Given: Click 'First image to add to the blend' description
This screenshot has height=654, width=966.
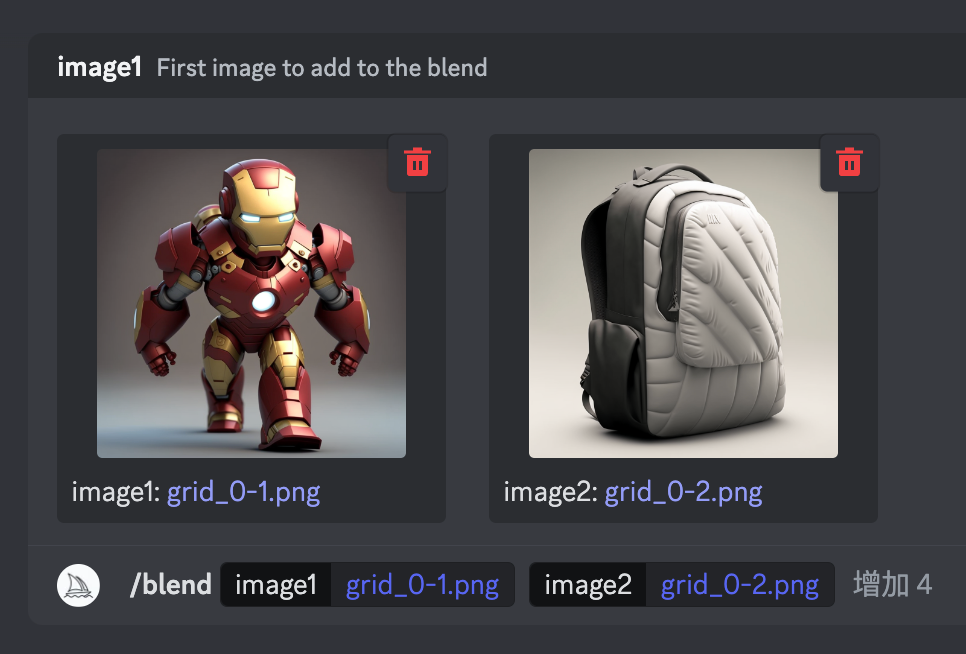Looking at the screenshot, I should pyautogui.click(x=322, y=67).
